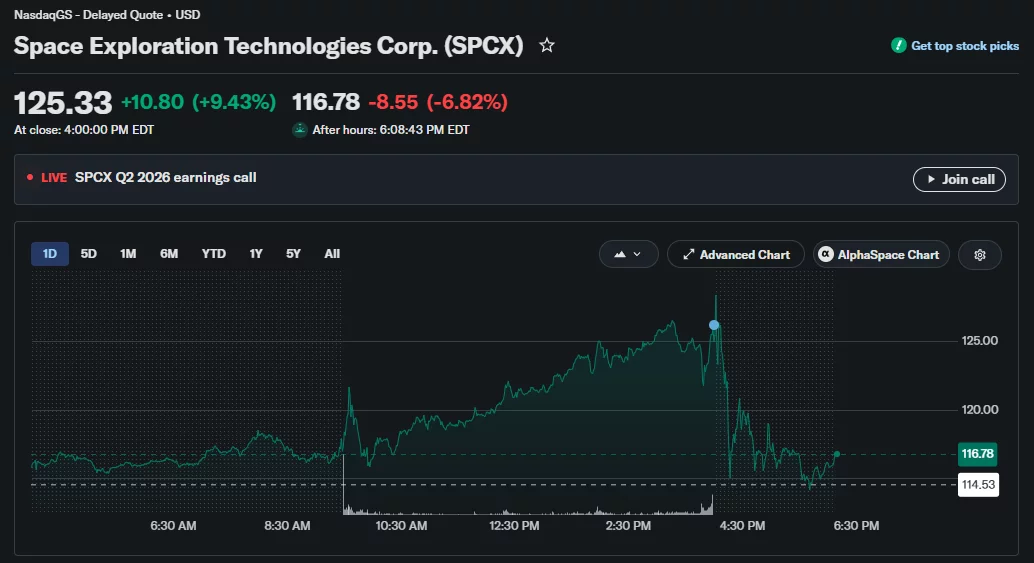Click the 6:30 PM time axis label
The image size is (1034, 563).
[856, 525]
